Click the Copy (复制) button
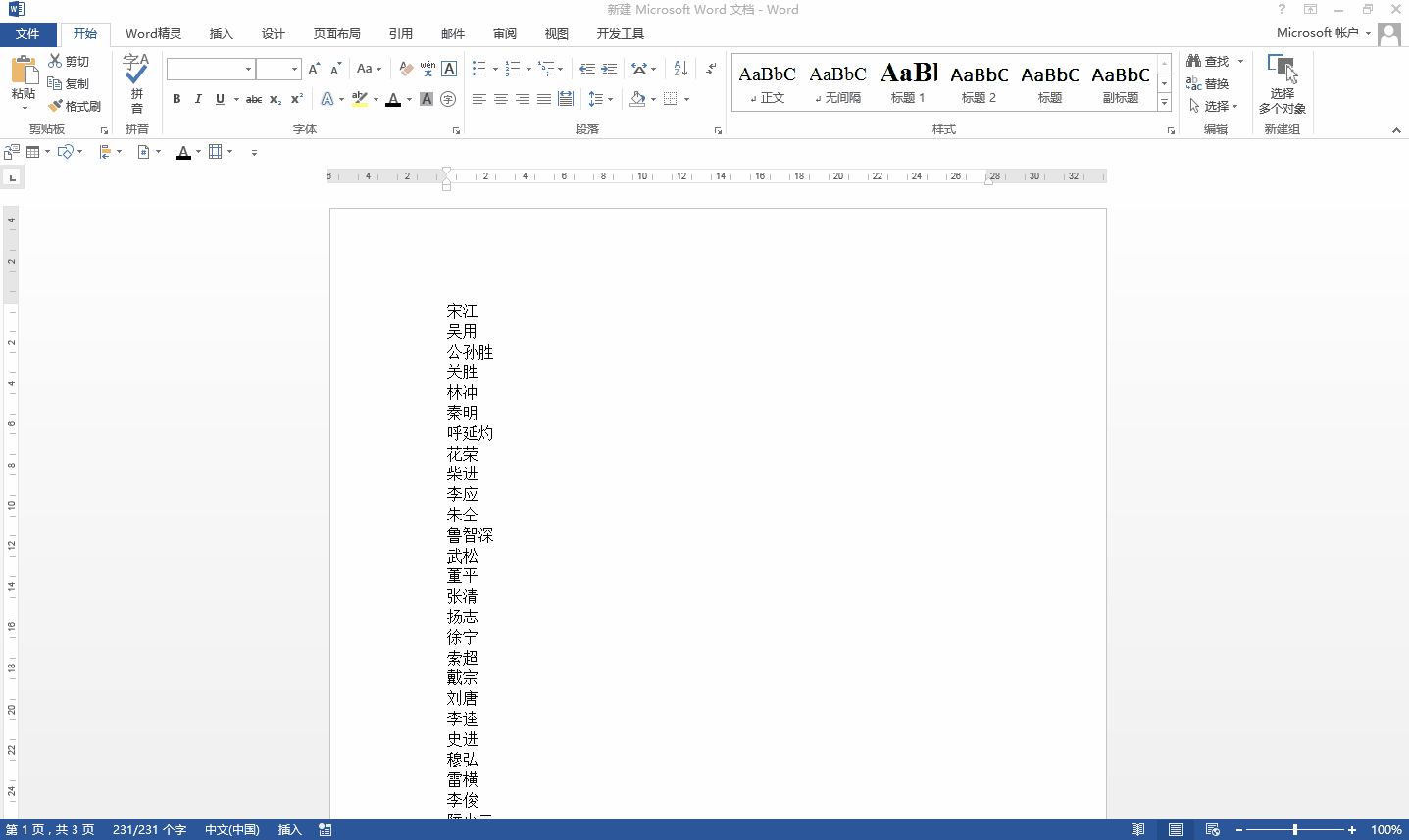 (x=69, y=83)
